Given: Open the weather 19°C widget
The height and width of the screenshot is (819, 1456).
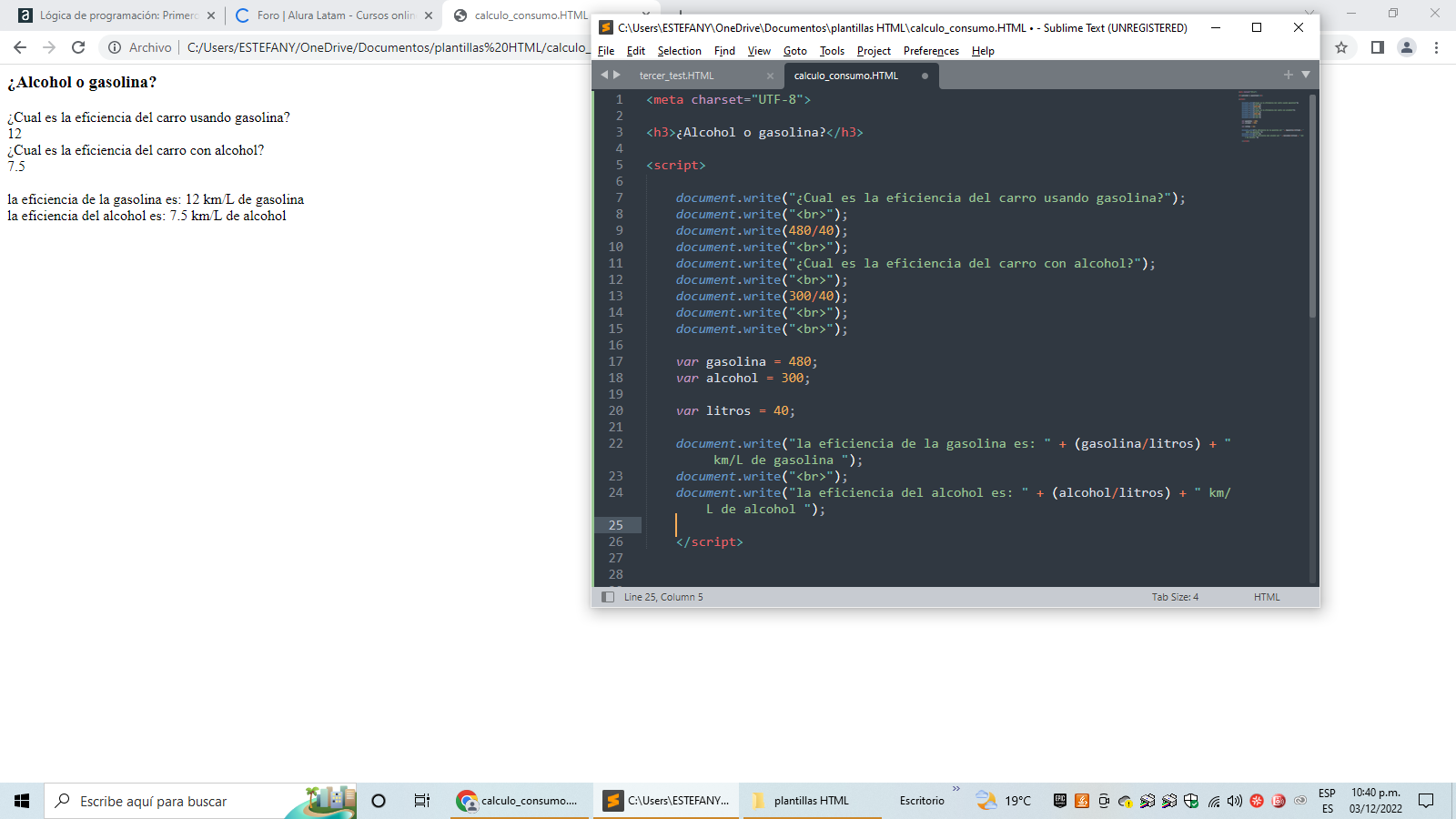Looking at the screenshot, I should click(1004, 801).
